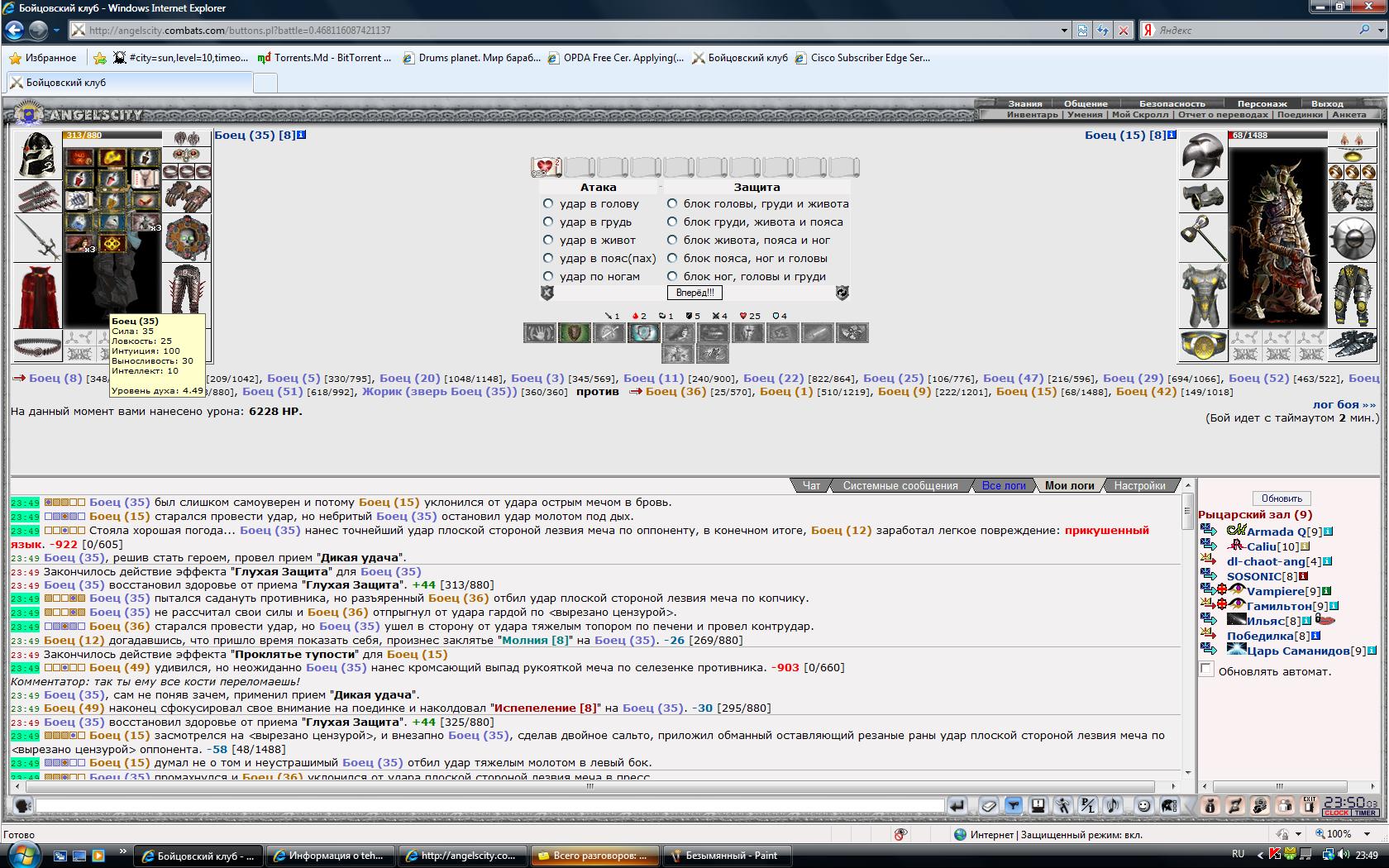Open Vampiere's name in the room list

(1275, 591)
